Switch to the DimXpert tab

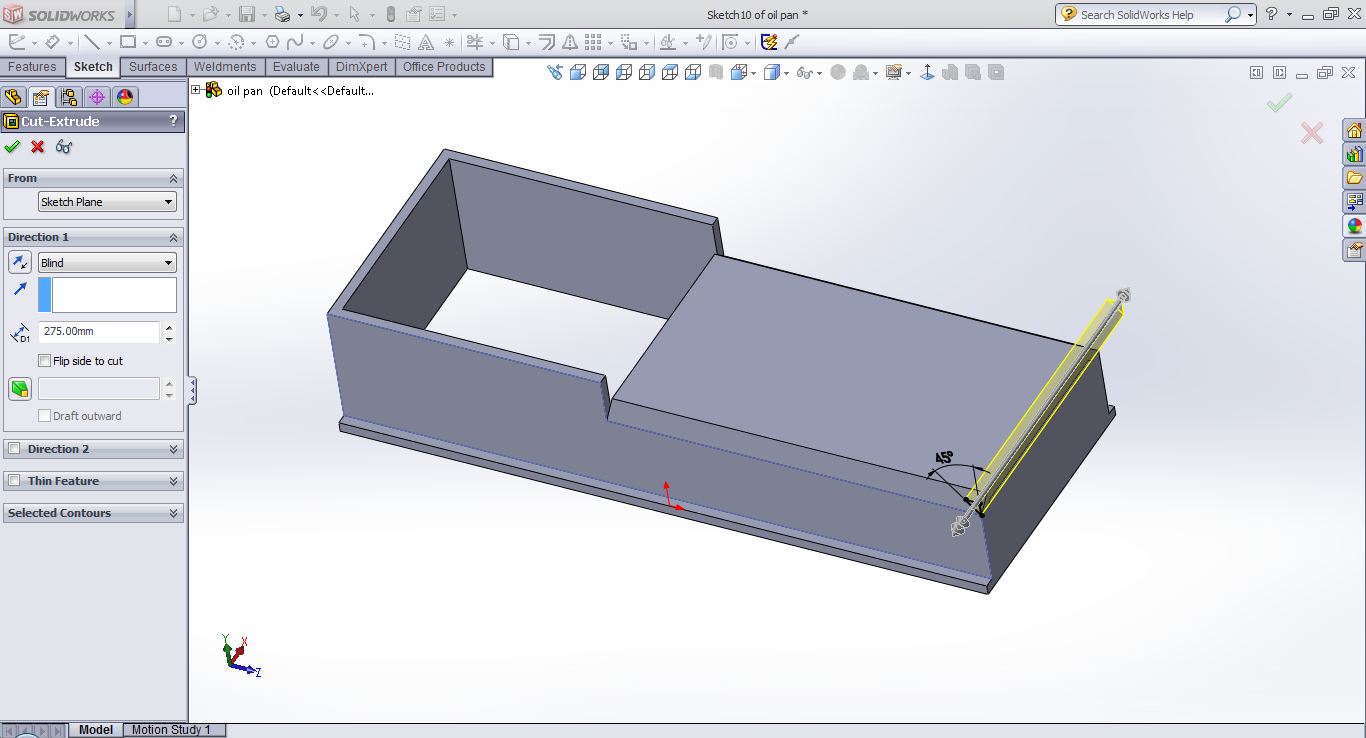pos(361,67)
